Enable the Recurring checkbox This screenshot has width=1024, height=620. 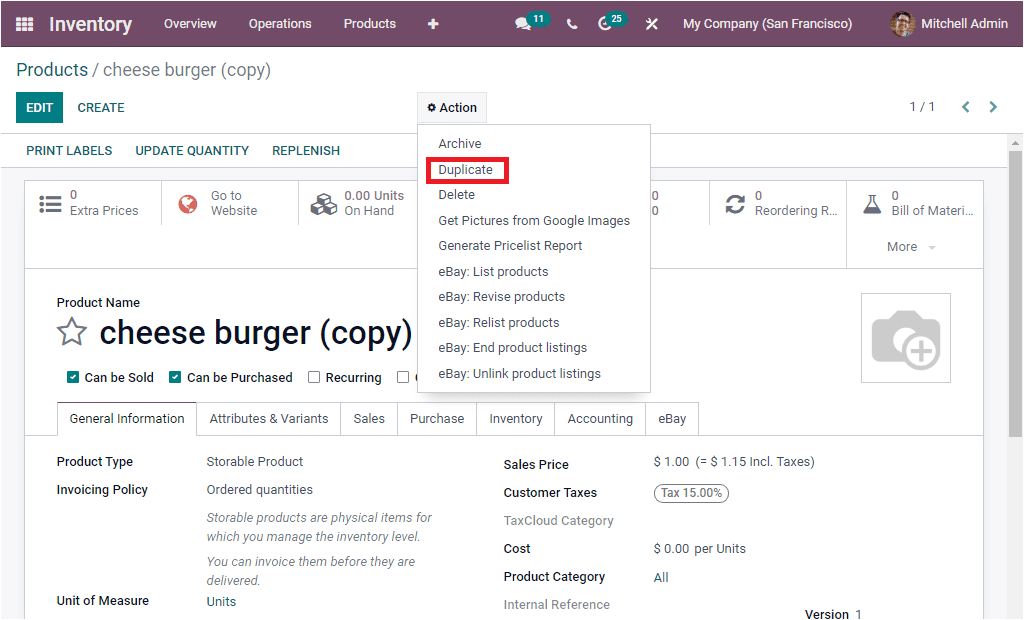click(x=315, y=377)
